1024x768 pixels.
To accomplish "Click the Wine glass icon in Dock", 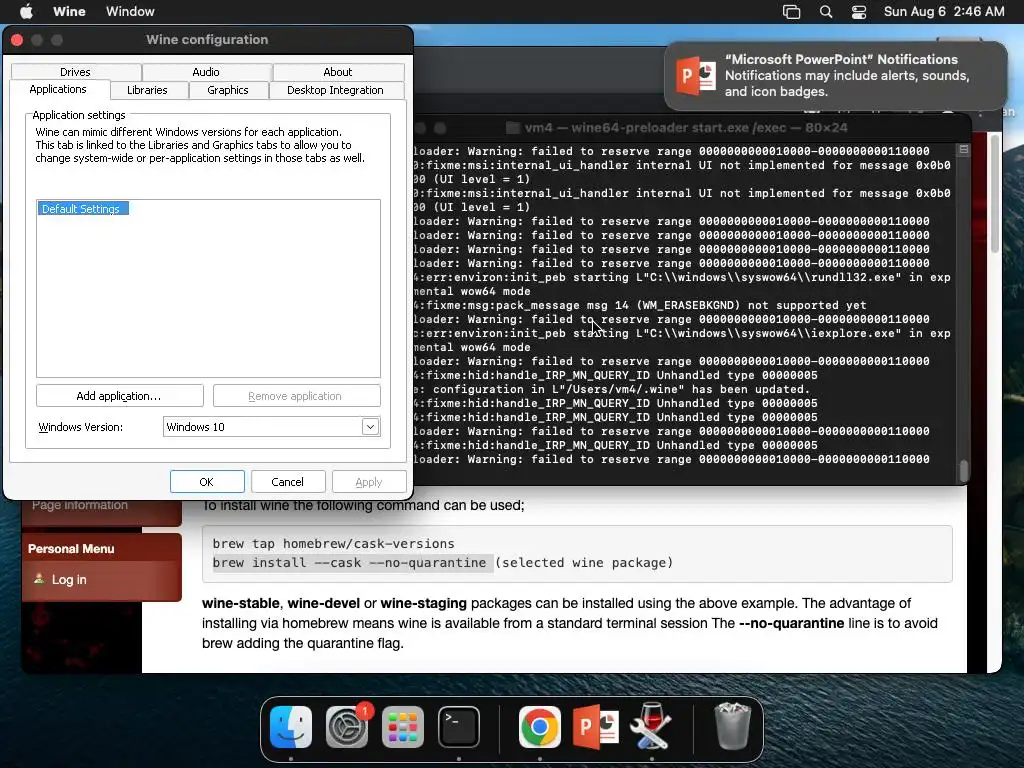I will click(652, 726).
